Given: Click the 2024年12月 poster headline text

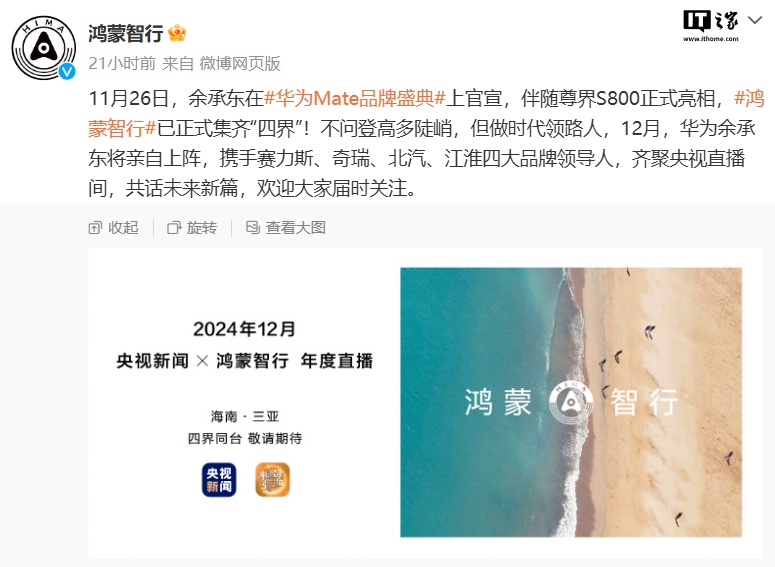Looking at the screenshot, I should coord(244,329).
